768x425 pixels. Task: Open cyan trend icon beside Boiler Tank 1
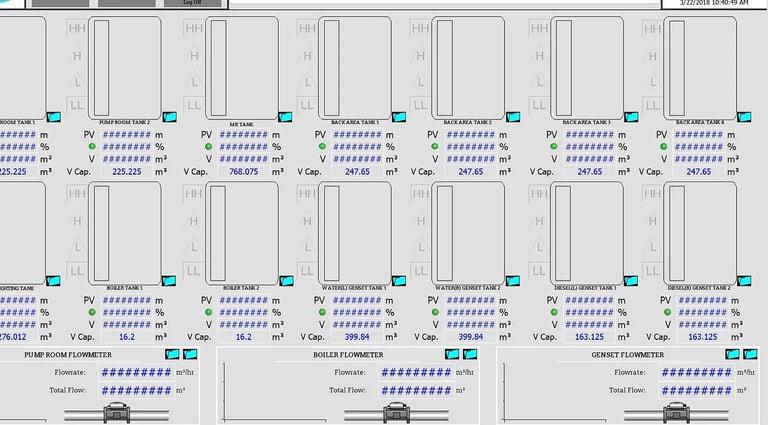point(169,281)
